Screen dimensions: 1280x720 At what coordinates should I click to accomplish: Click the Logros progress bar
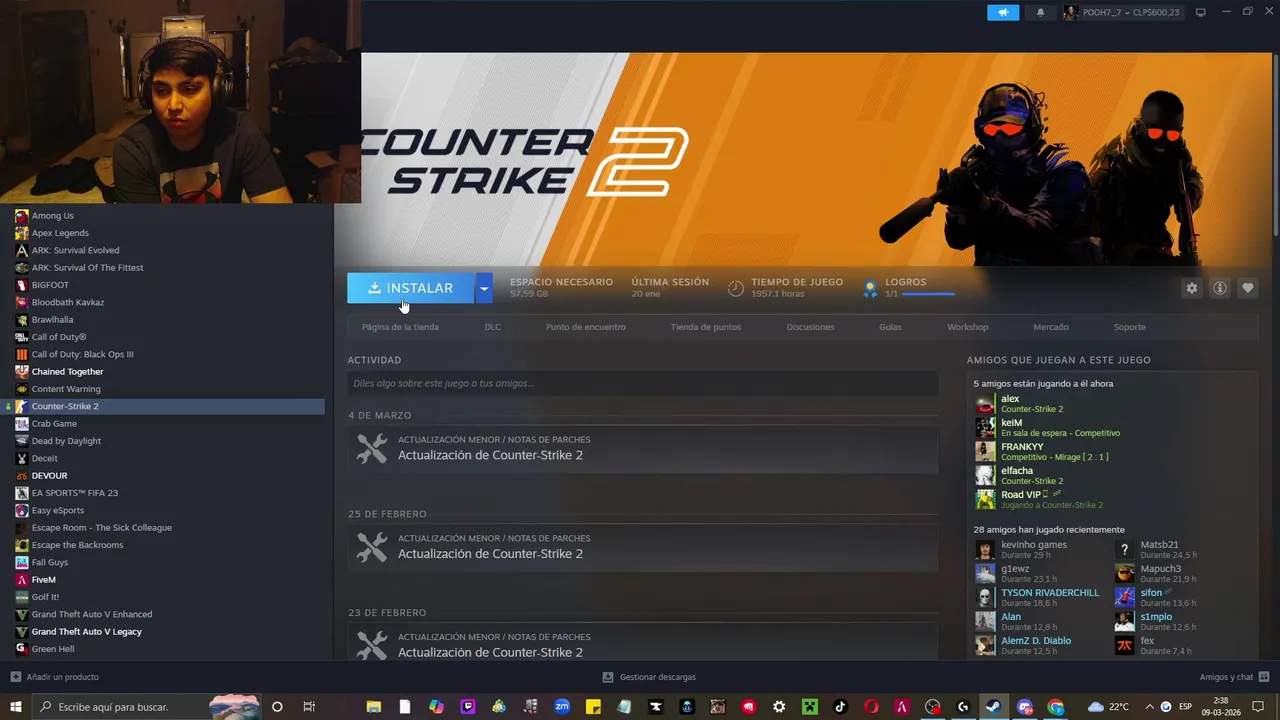[x=928, y=294]
